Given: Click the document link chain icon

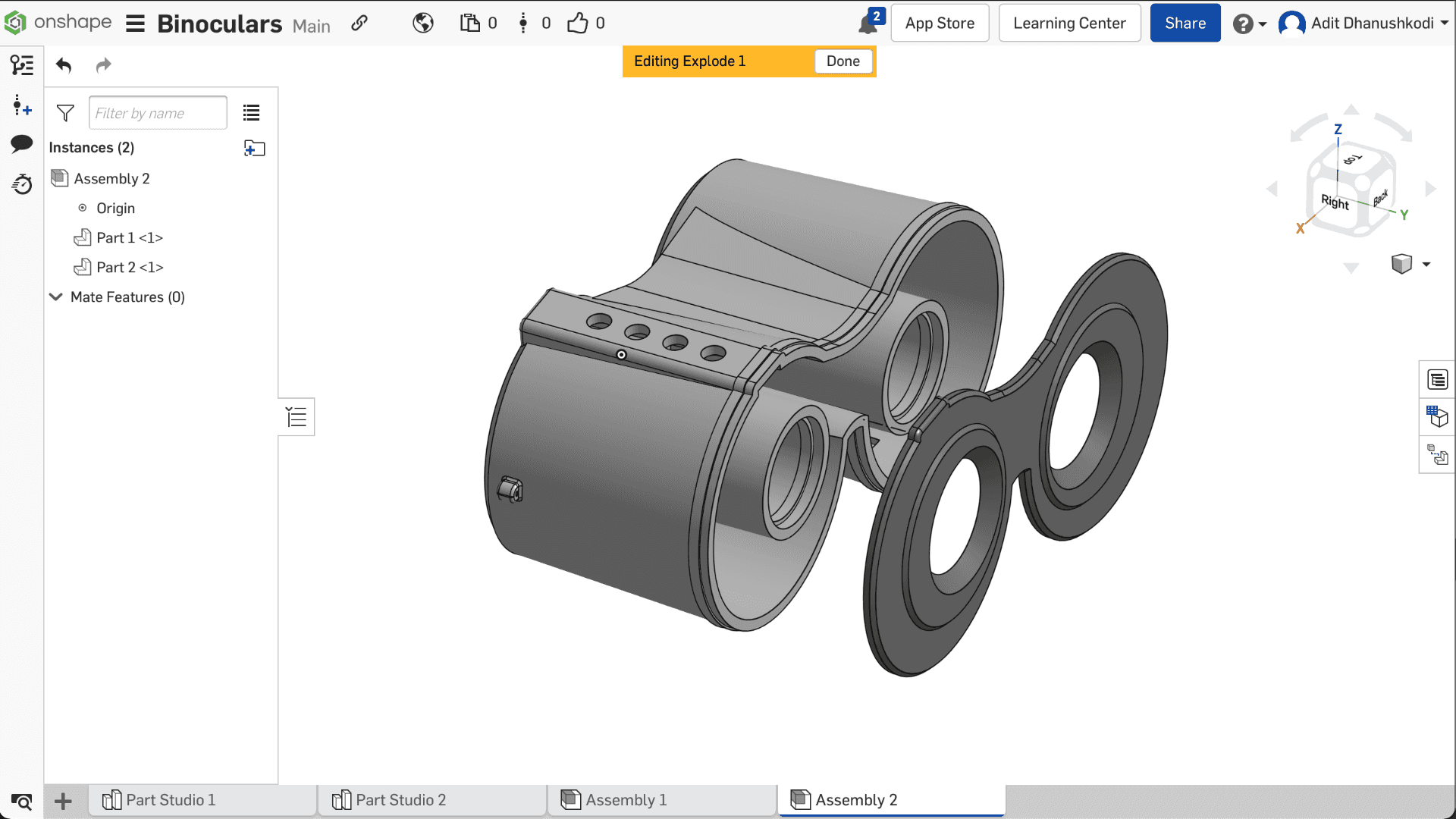Looking at the screenshot, I should click(359, 24).
